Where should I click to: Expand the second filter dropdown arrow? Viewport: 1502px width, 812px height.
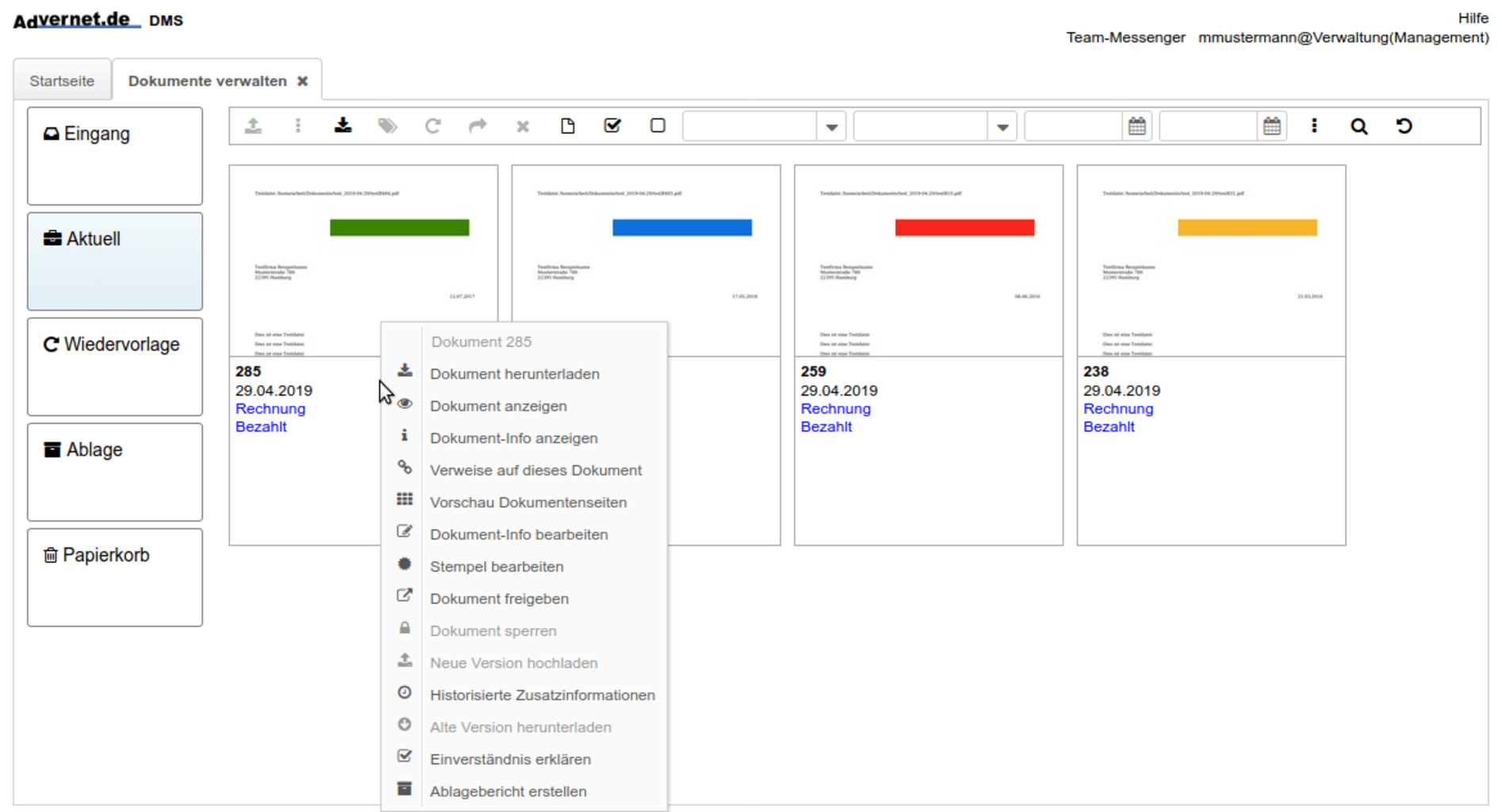1002,127
